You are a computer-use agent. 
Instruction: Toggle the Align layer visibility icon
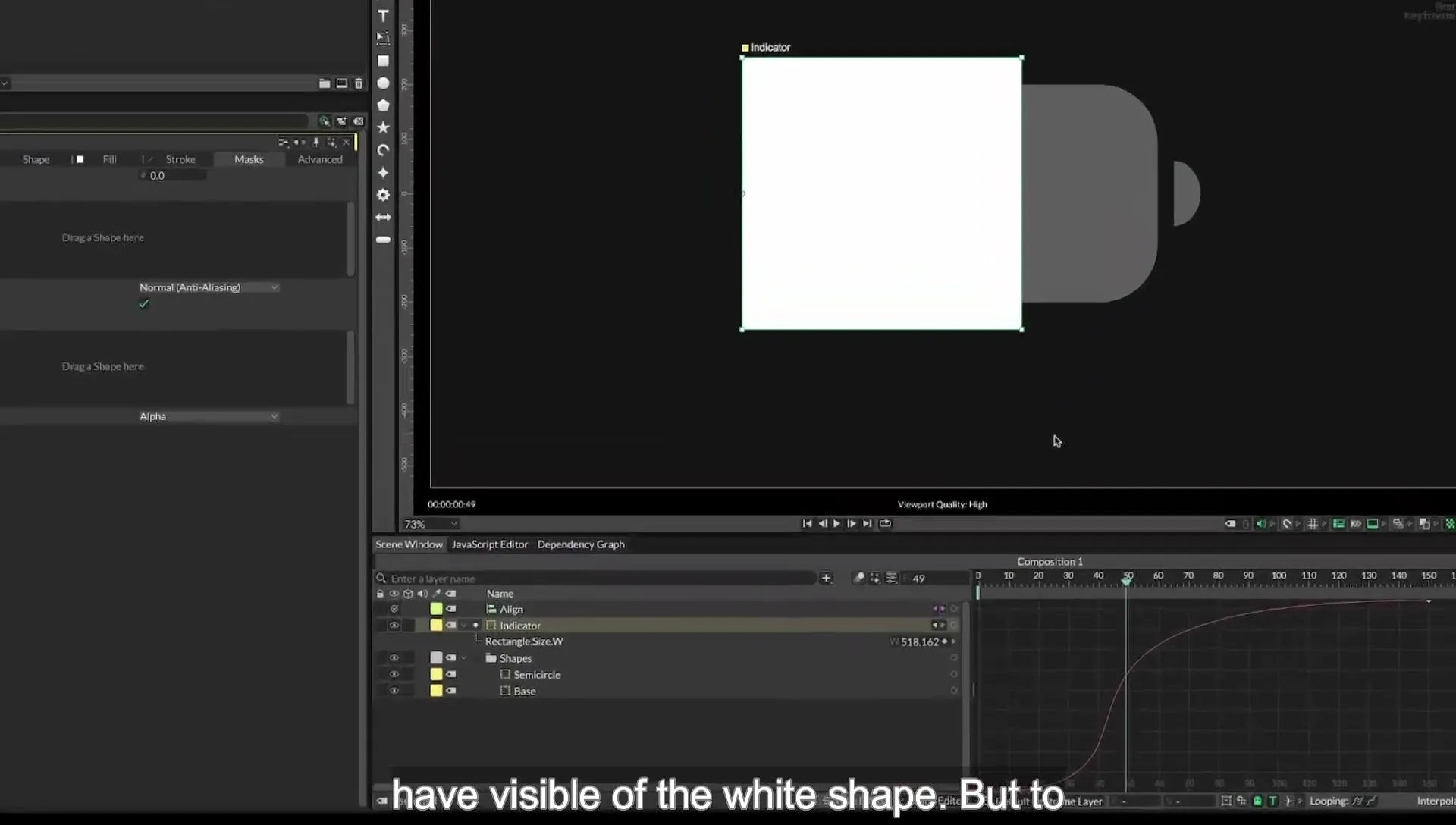click(x=394, y=609)
